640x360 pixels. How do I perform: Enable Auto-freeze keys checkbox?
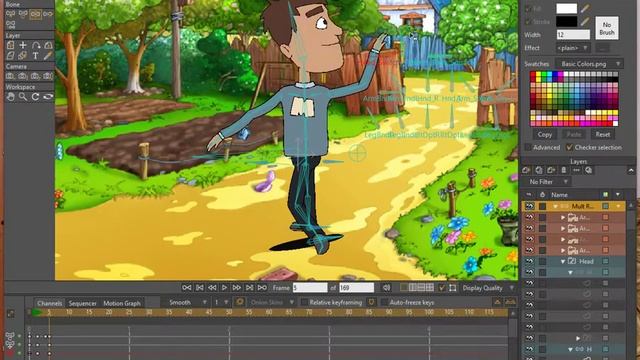384,302
